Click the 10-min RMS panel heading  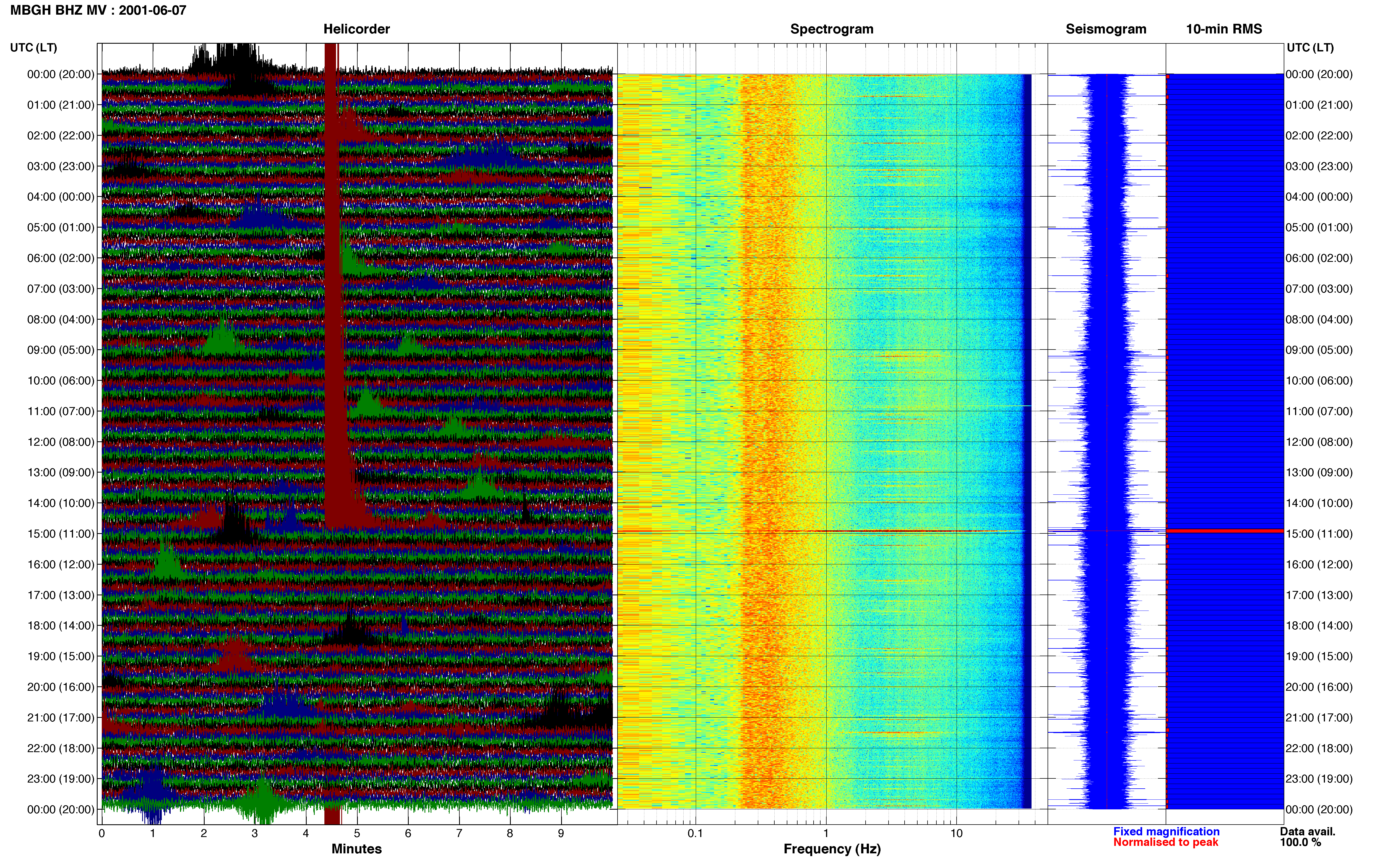coord(1224,29)
